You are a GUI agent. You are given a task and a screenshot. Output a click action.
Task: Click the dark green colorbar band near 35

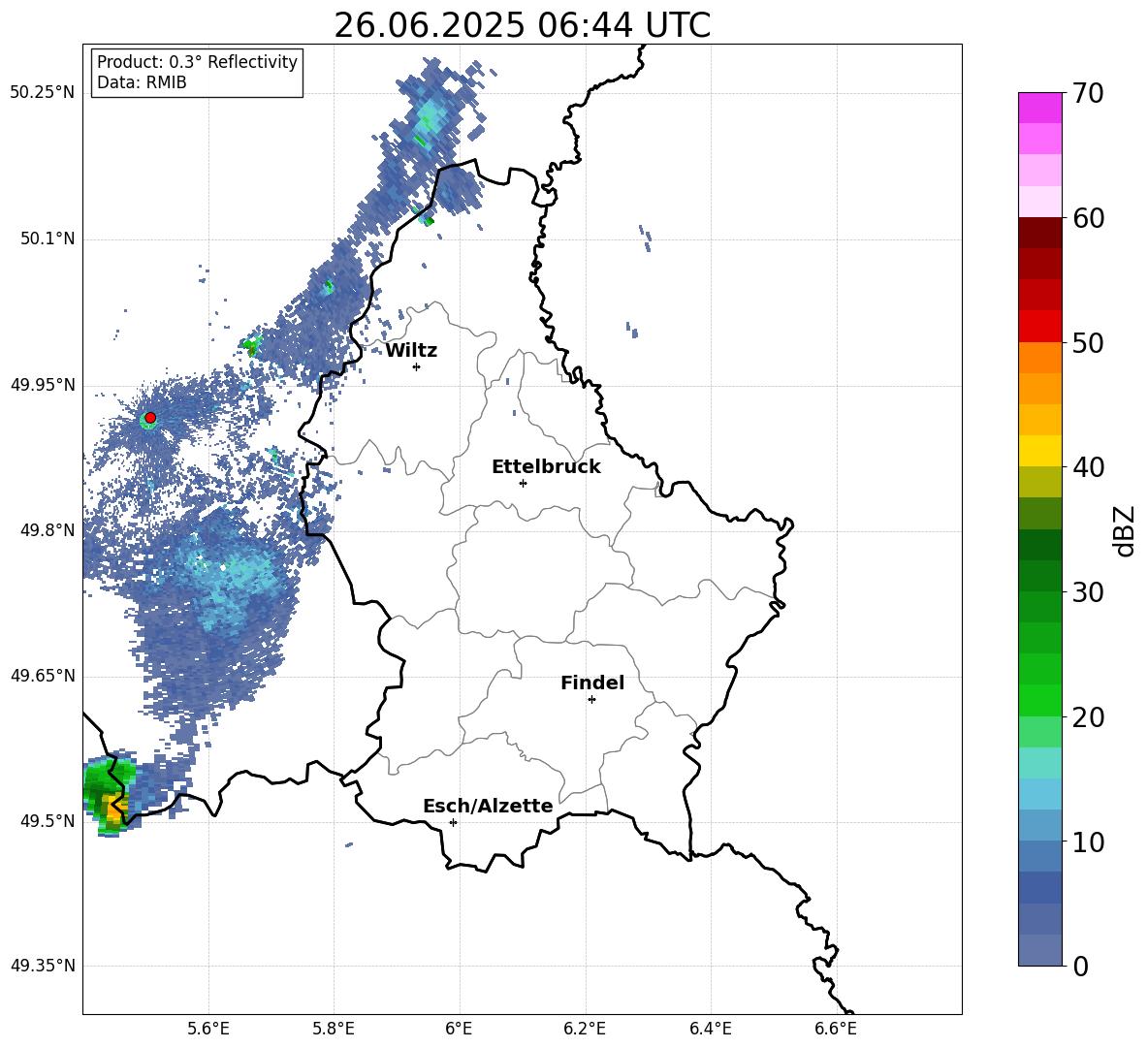1039,545
